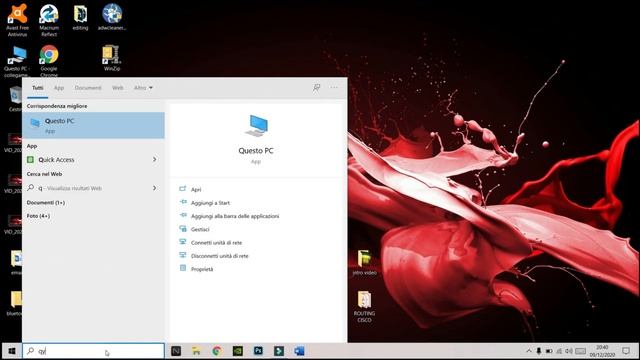Focus the taskbar search input field
Viewport: 640px width, 360px height.
(x=93, y=351)
